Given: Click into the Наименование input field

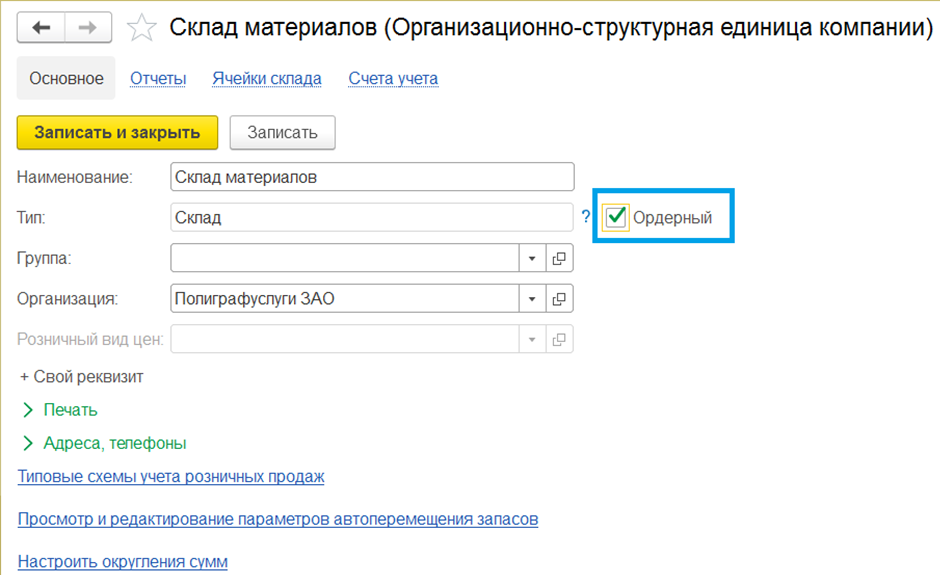Looking at the screenshot, I should coord(372,177).
